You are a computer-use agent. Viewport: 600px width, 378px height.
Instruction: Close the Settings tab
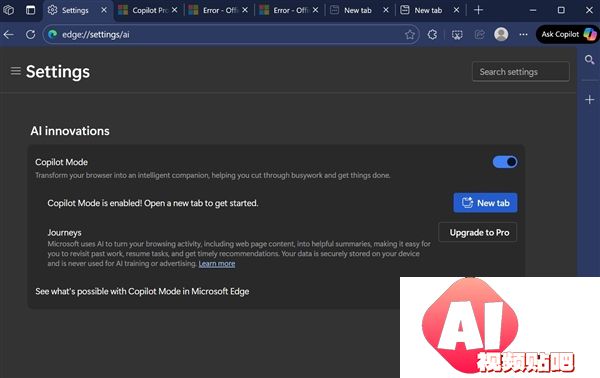pyautogui.click(x=104, y=10)
